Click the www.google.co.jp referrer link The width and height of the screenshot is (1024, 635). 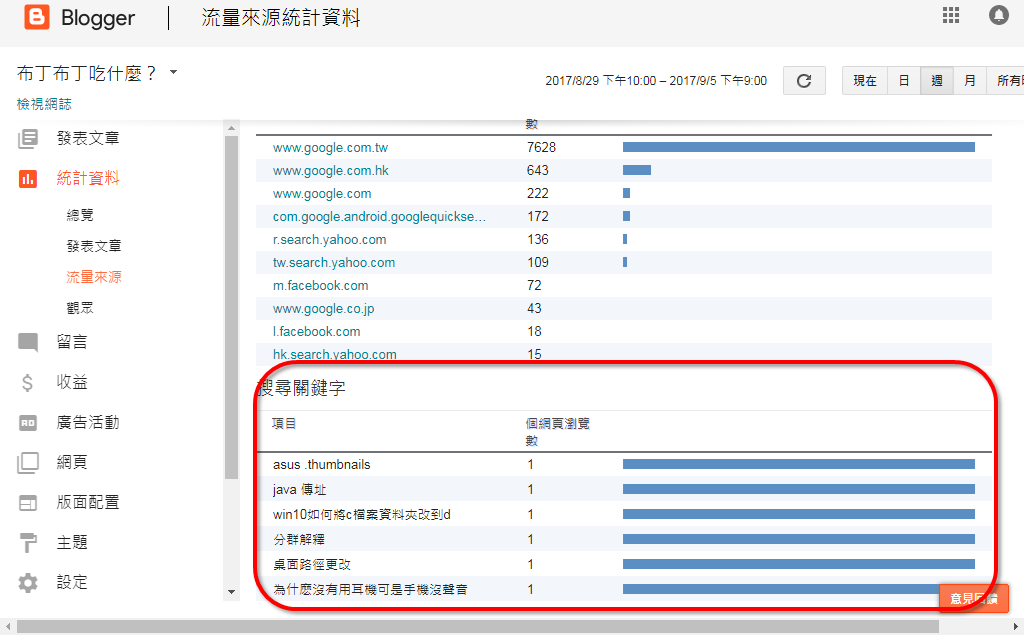pos(323,308)
